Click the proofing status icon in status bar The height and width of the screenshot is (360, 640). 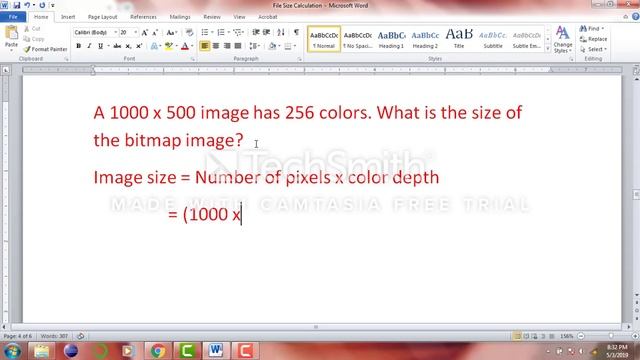point(81,336)
